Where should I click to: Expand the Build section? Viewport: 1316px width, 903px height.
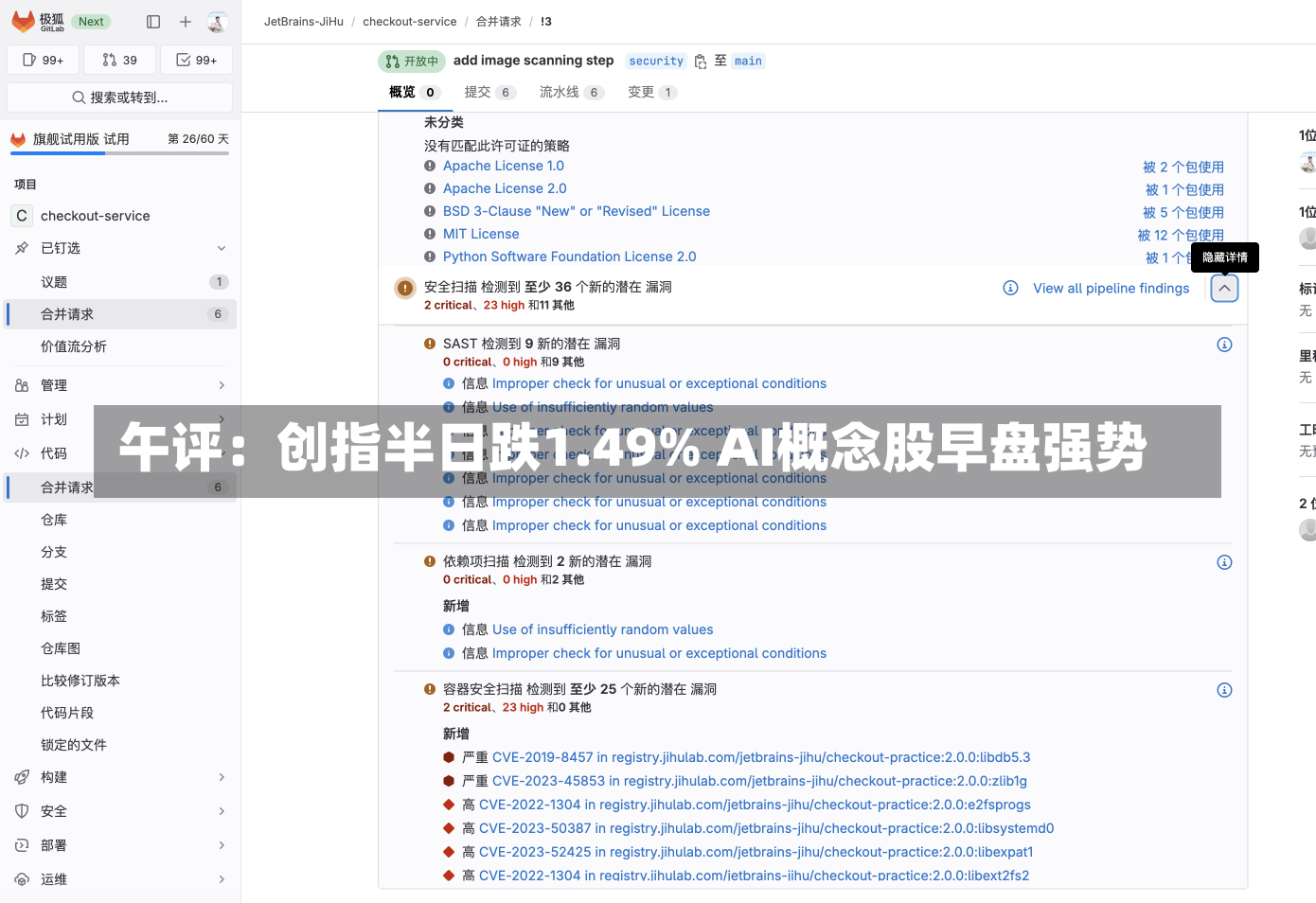coord(119,777)
